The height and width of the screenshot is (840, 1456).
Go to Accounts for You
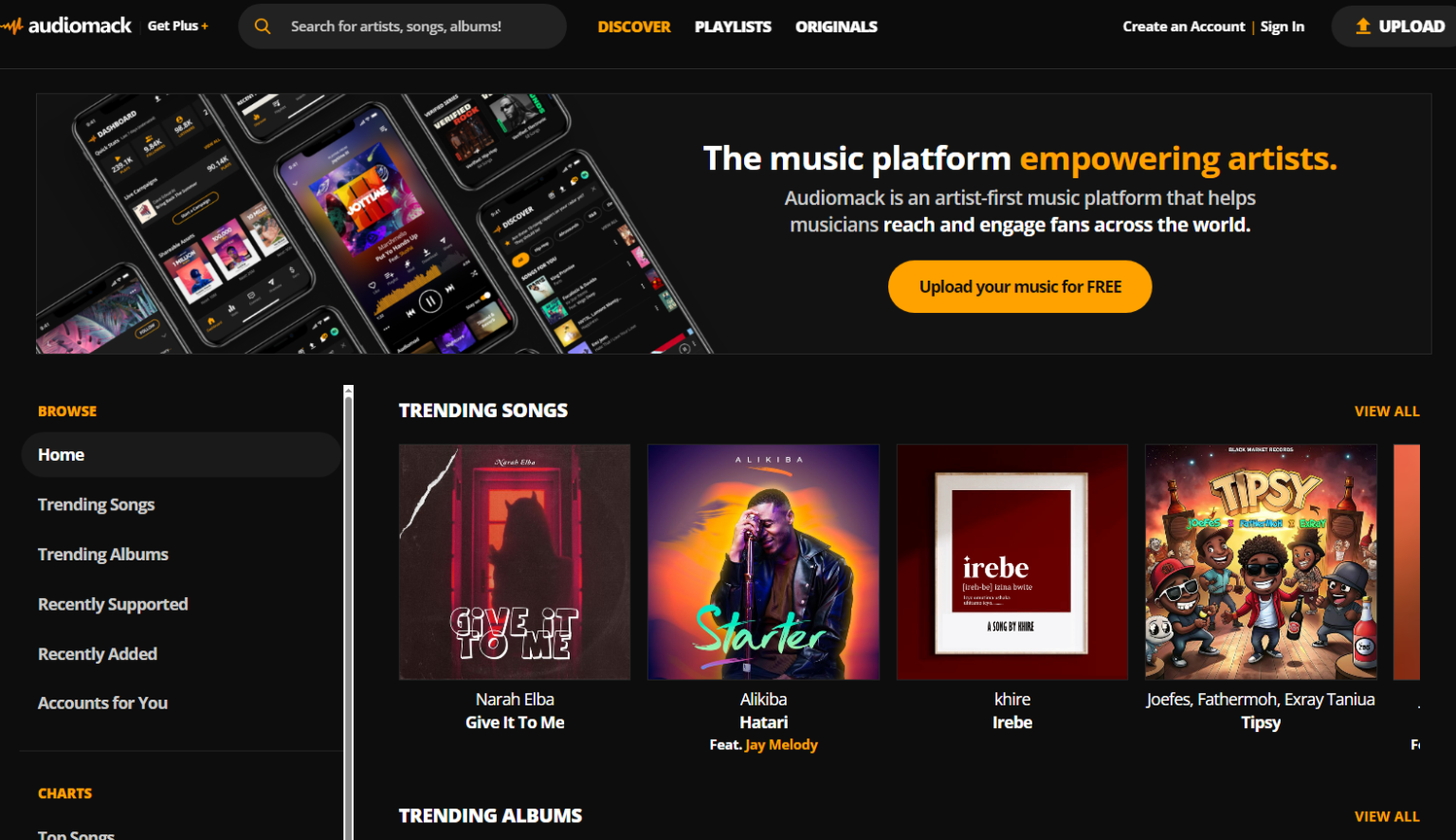point(102,703)
